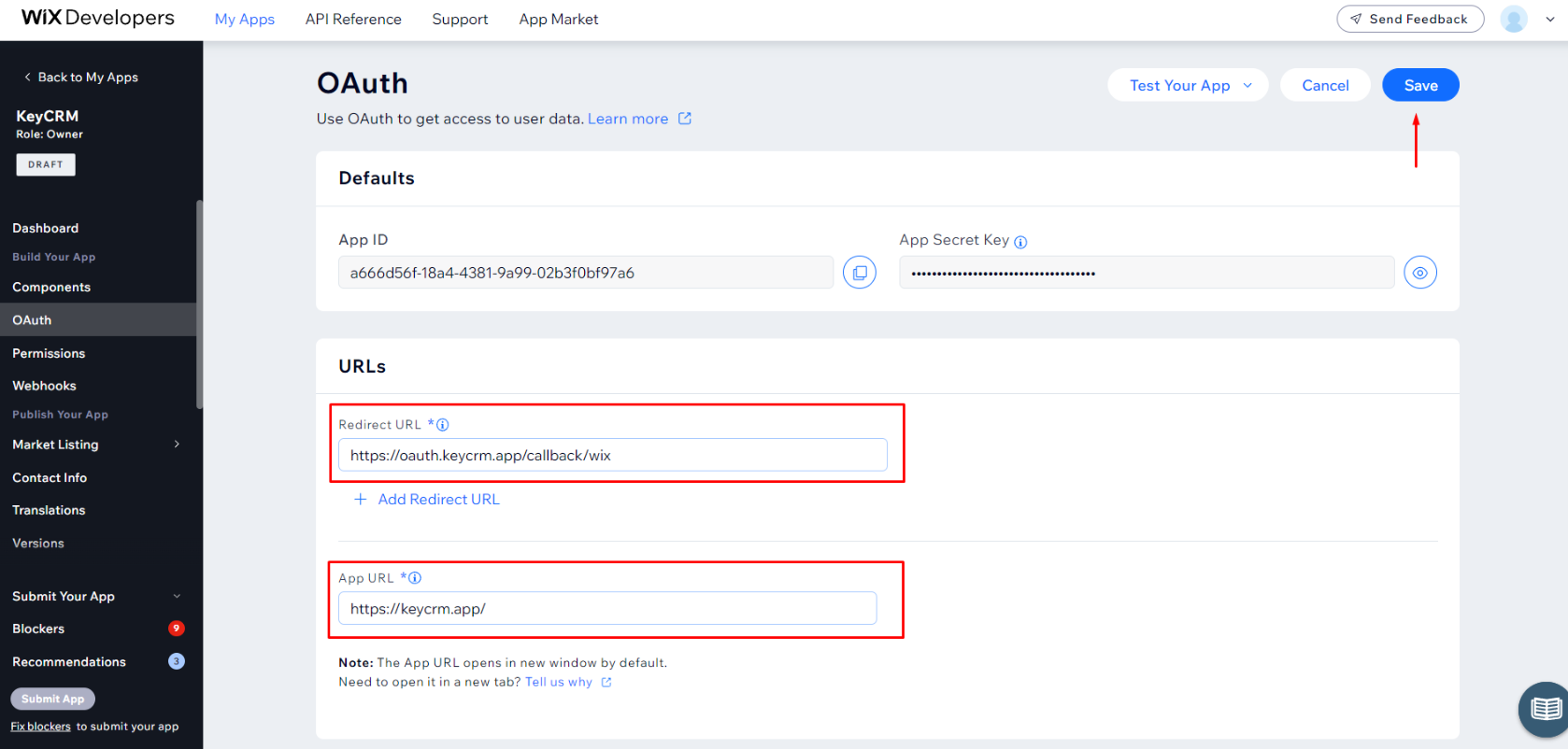This screenshot has width=1568, height=749.
Task: Open external link icon after Tell us why
Action: pyautogui.click(x=606, y=683)
